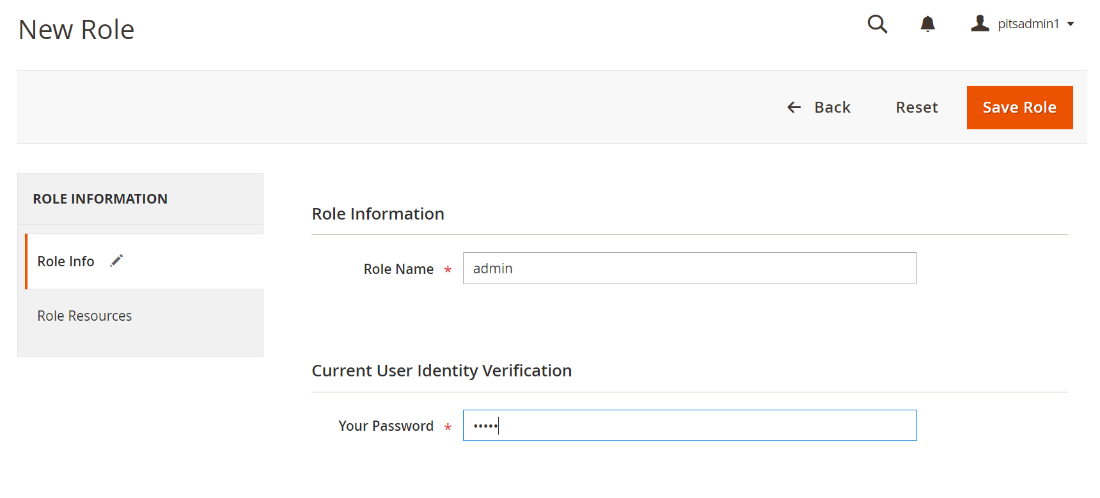The image size is (1100, 498).
Task: Click the Role Information section heading
Action: pos(378,214)
